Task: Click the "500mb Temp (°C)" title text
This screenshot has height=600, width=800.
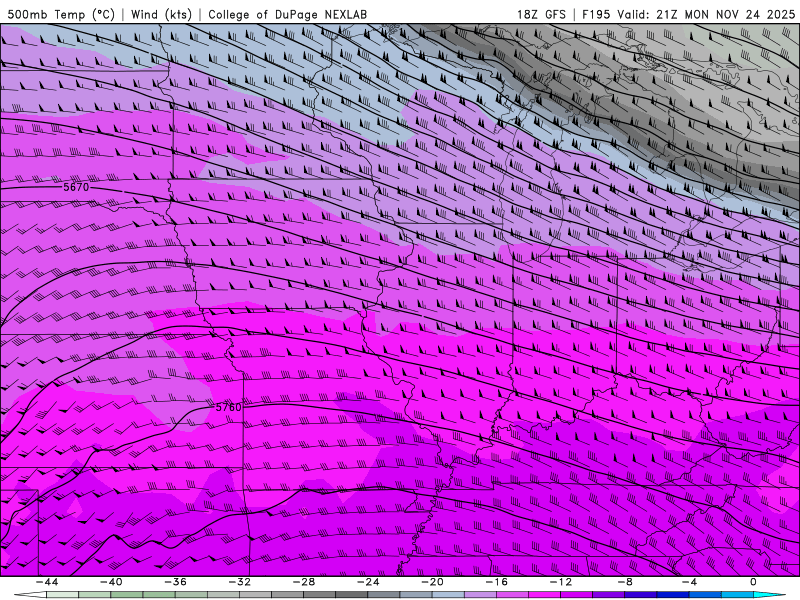Action: (x=61, y=14)
